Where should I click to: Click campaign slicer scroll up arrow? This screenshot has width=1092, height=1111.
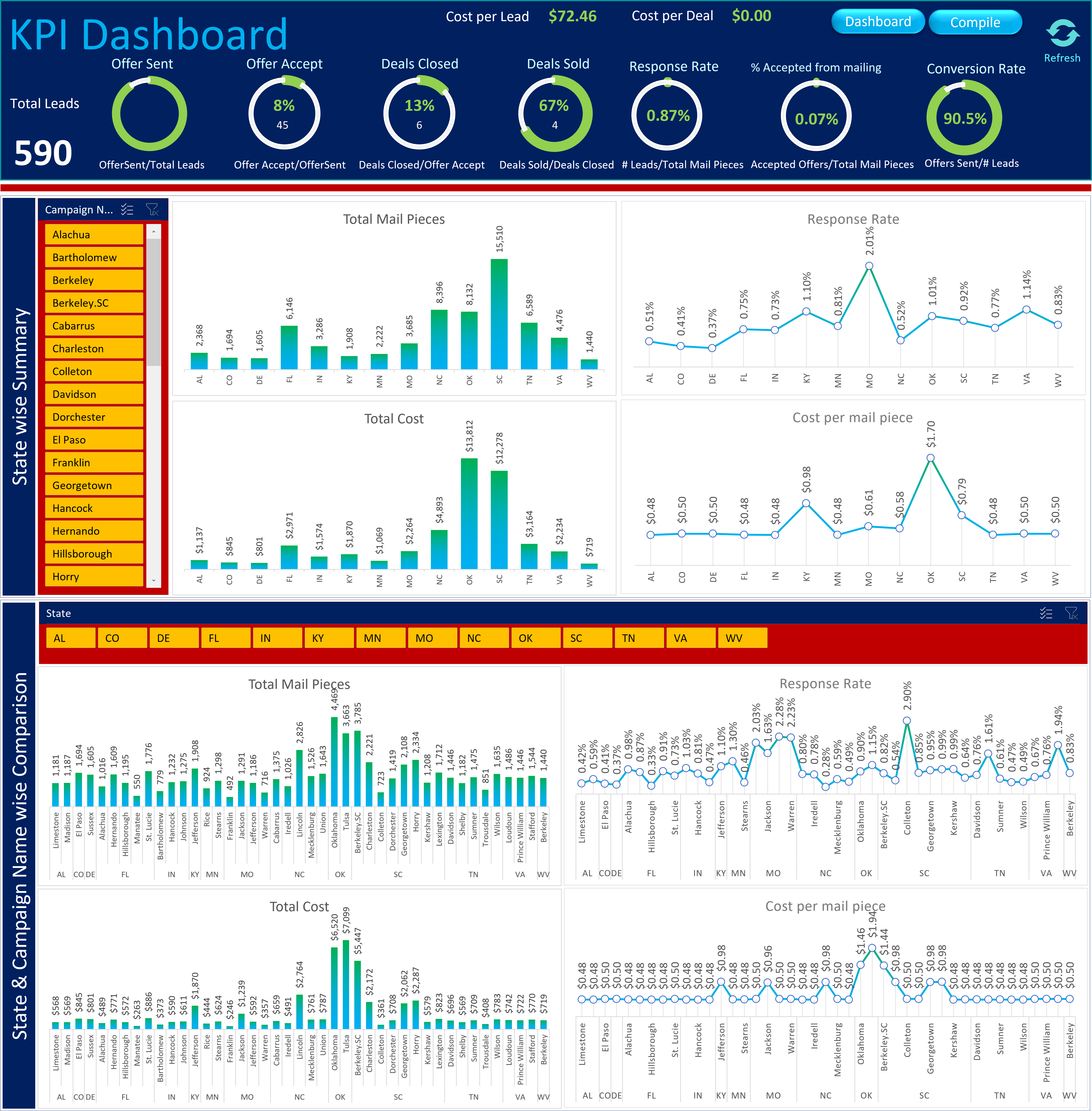click(153, 231)
